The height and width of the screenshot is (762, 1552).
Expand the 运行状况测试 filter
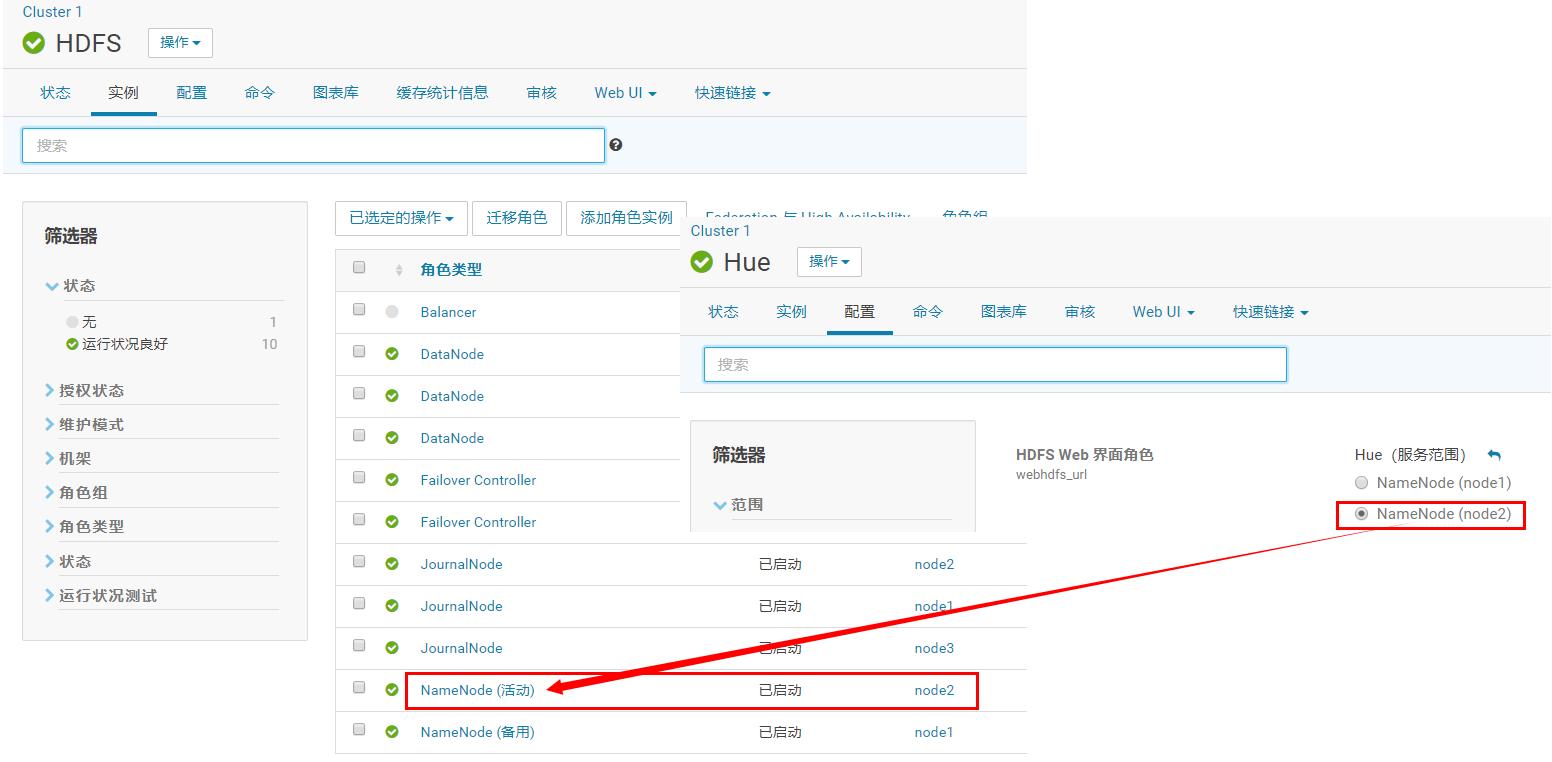coord(101,596)
